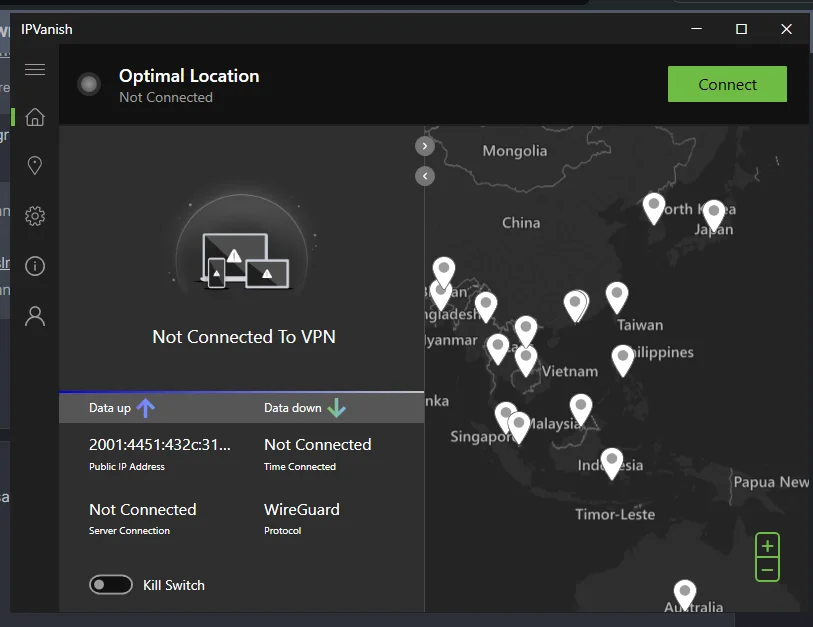Minimize the IPVanish window
Screen dimensions: 813x627
pos(696,29)
